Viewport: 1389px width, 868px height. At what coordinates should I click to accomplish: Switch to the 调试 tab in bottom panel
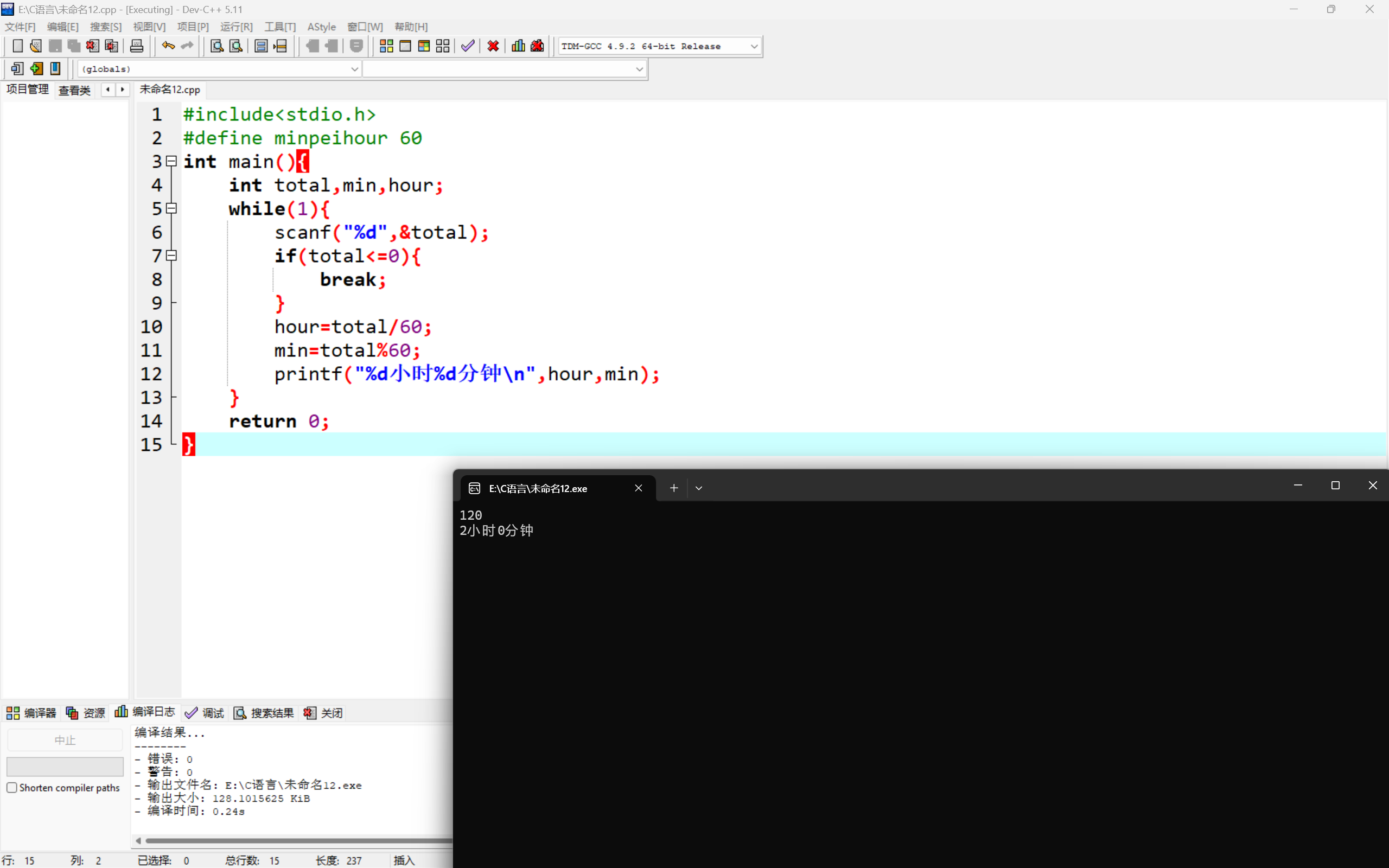[x=205, y=713]
